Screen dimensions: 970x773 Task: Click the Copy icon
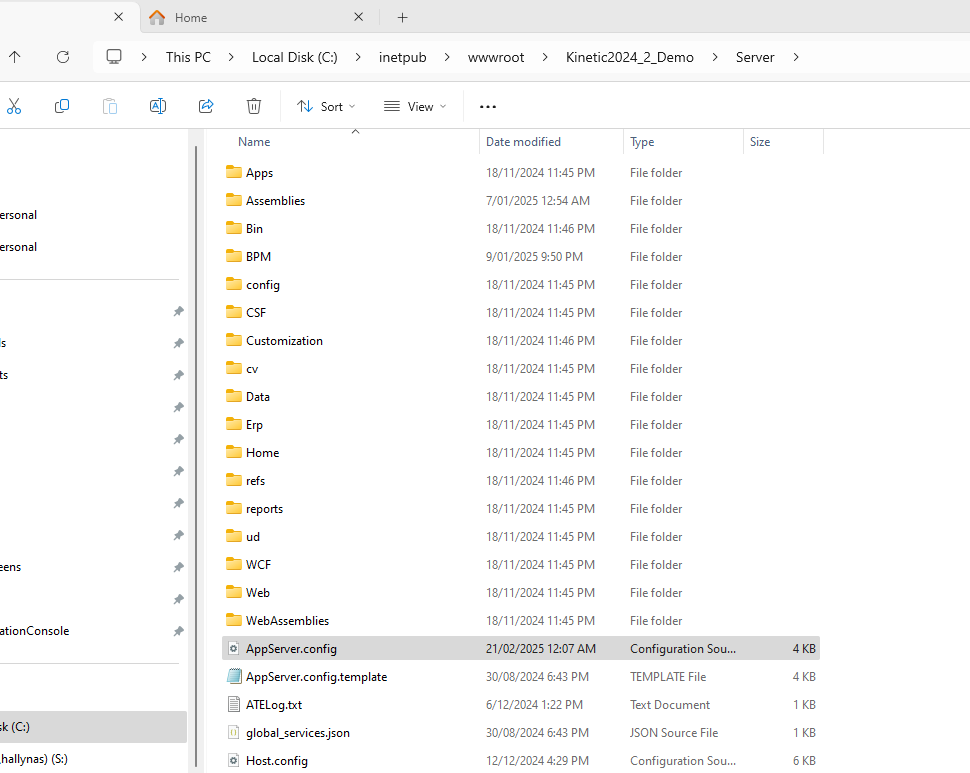(62, 106)
